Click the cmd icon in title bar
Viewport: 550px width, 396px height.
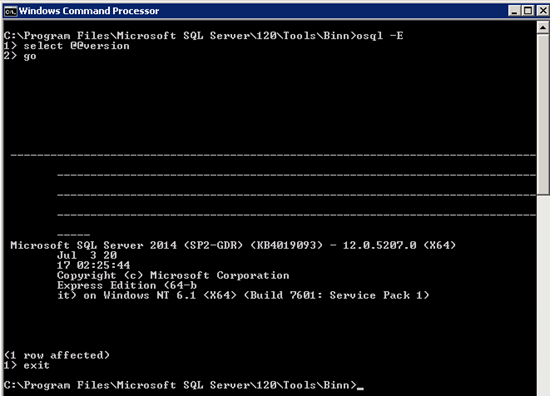(x=11, y=11)
